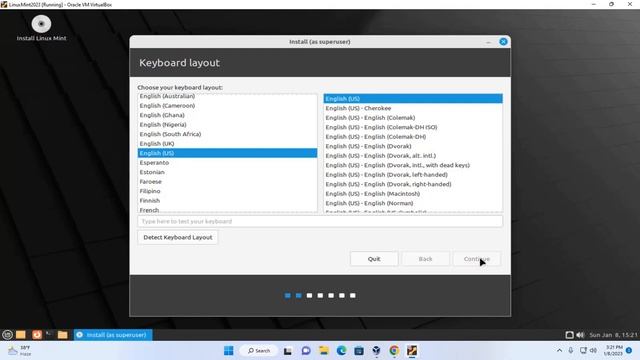Select English (Cameroon) layout
Screen dimensions: 640x360
(x=227, y=106)
